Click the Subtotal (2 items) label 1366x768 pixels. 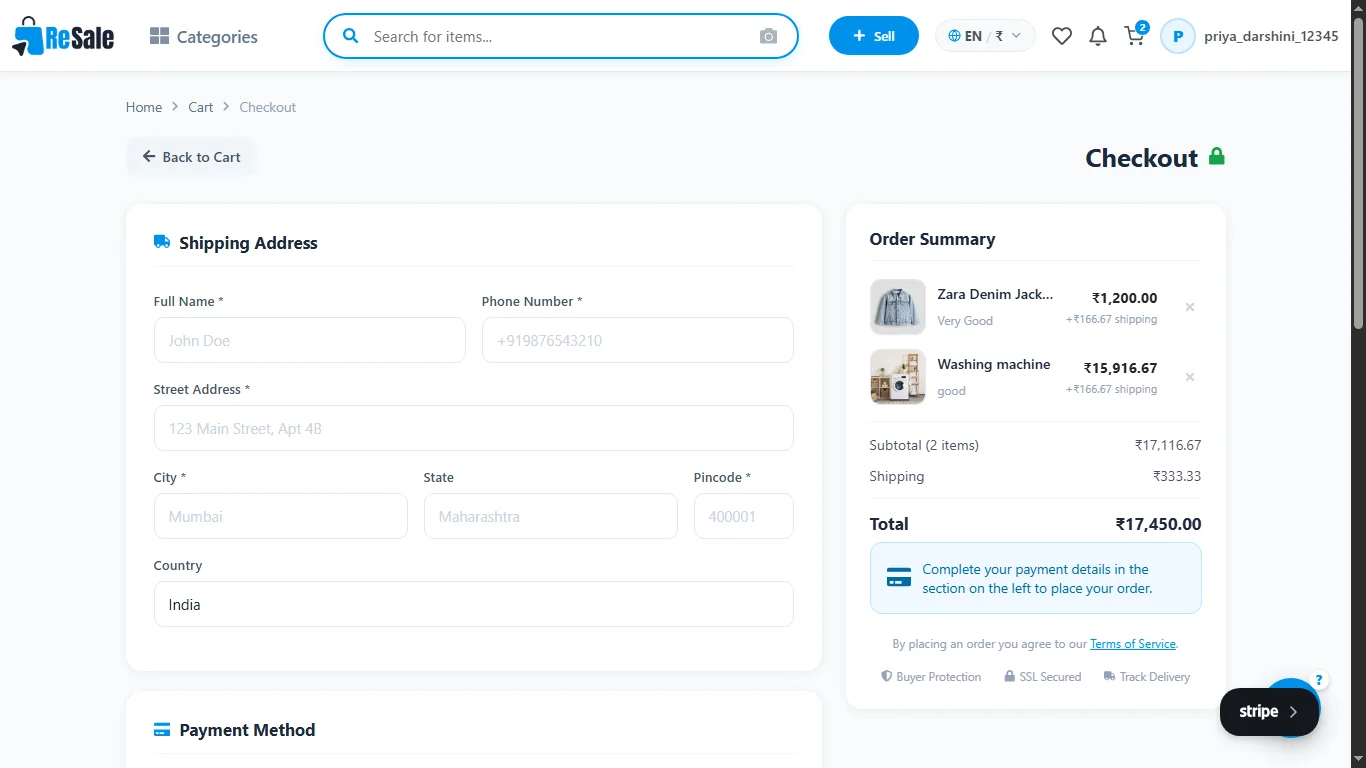coord(924,445)
